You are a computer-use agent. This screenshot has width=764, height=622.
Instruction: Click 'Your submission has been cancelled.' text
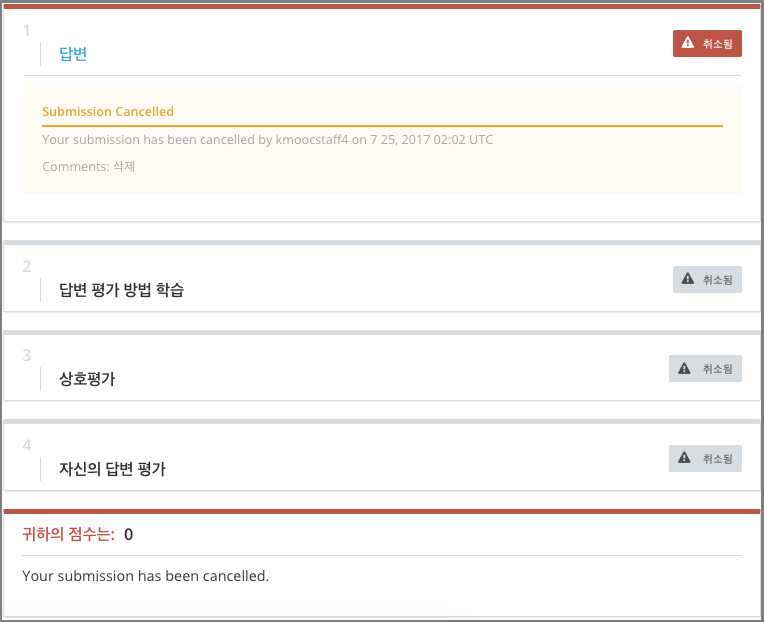[x=145, y=576]
